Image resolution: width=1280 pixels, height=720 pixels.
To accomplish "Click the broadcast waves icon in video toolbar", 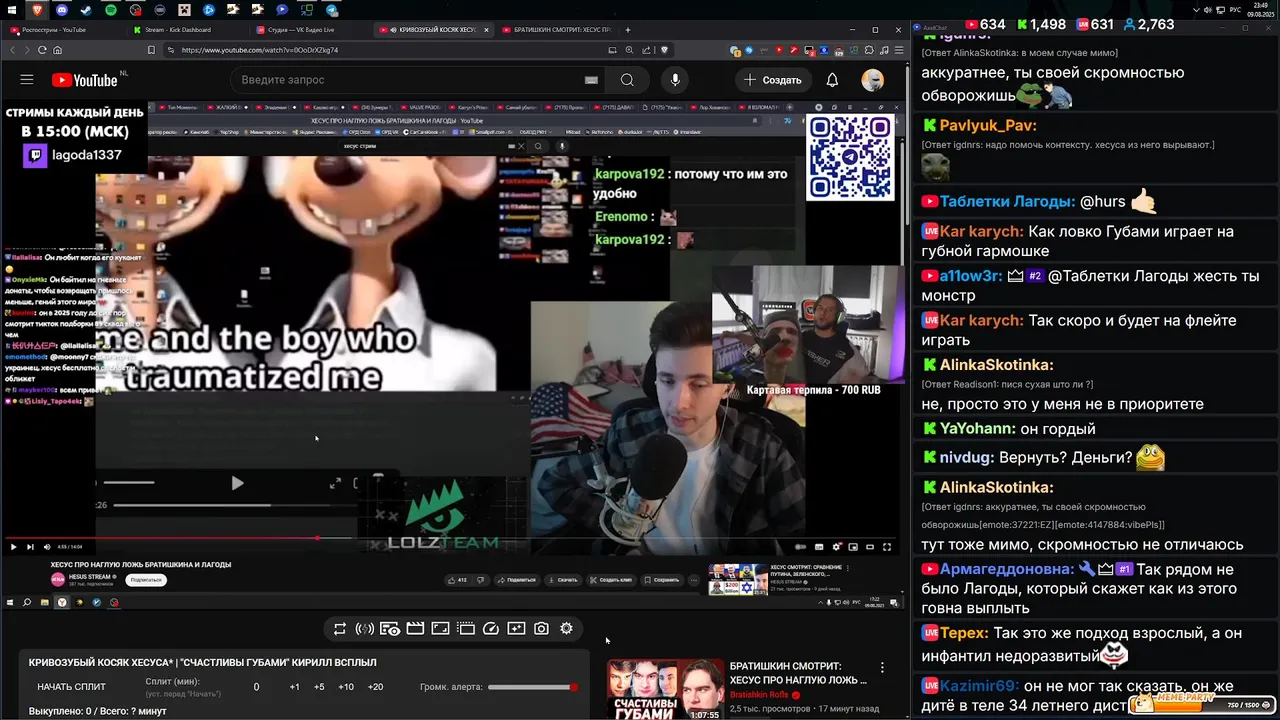I will coord(365,629).
